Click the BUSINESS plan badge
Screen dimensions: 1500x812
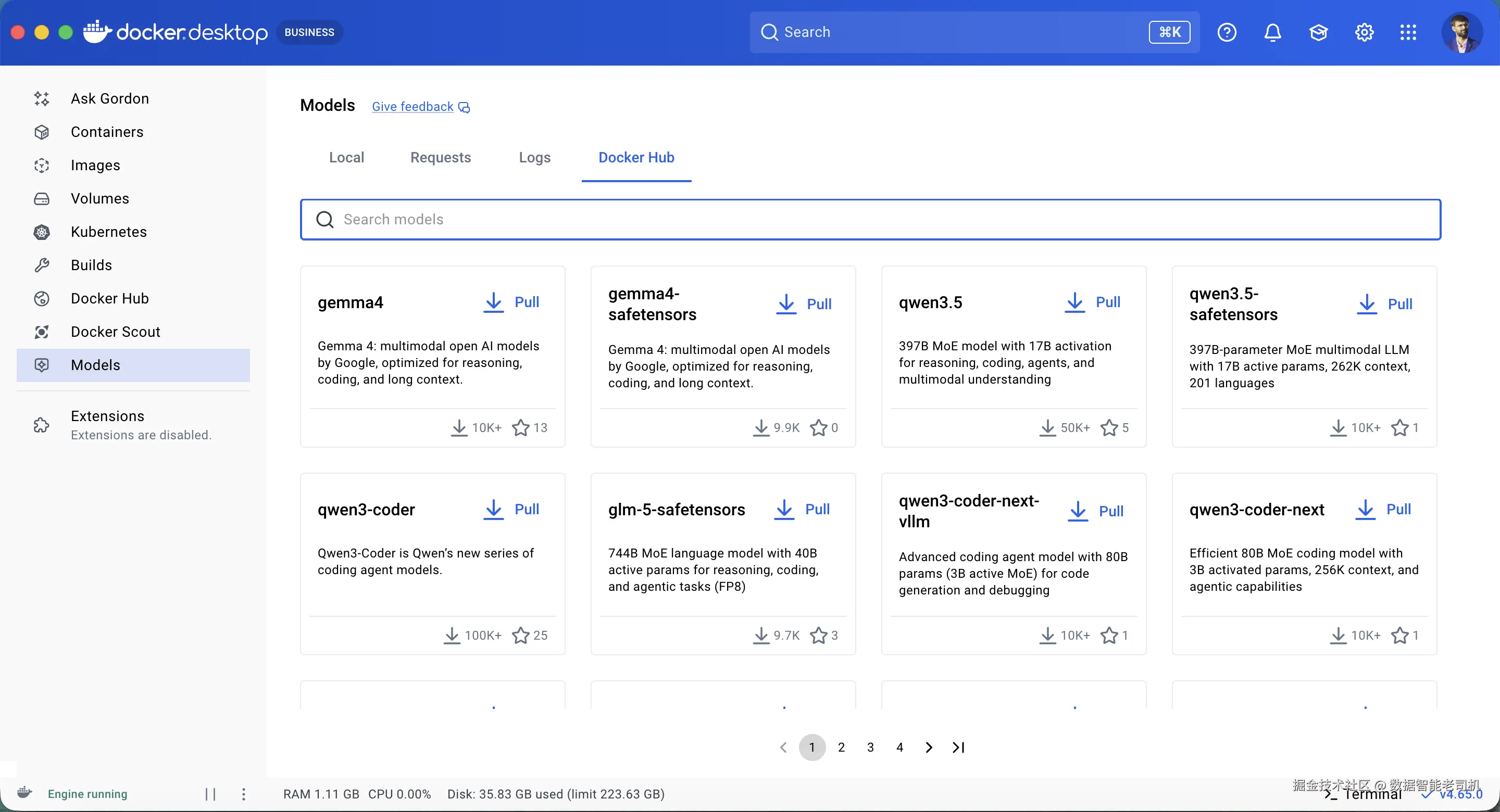309,32
